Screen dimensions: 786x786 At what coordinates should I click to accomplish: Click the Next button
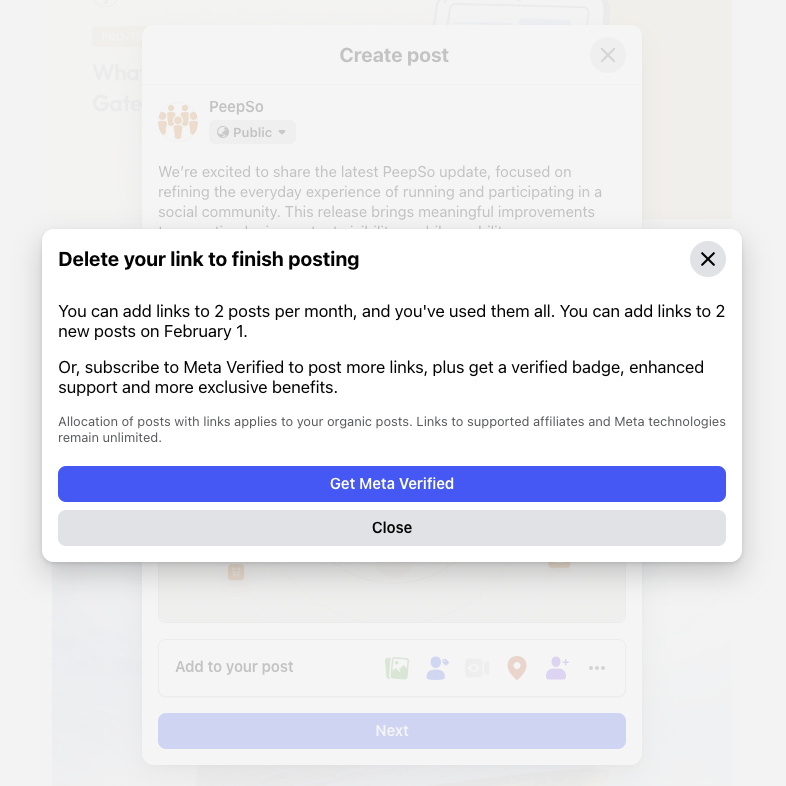tap(392, 731)
